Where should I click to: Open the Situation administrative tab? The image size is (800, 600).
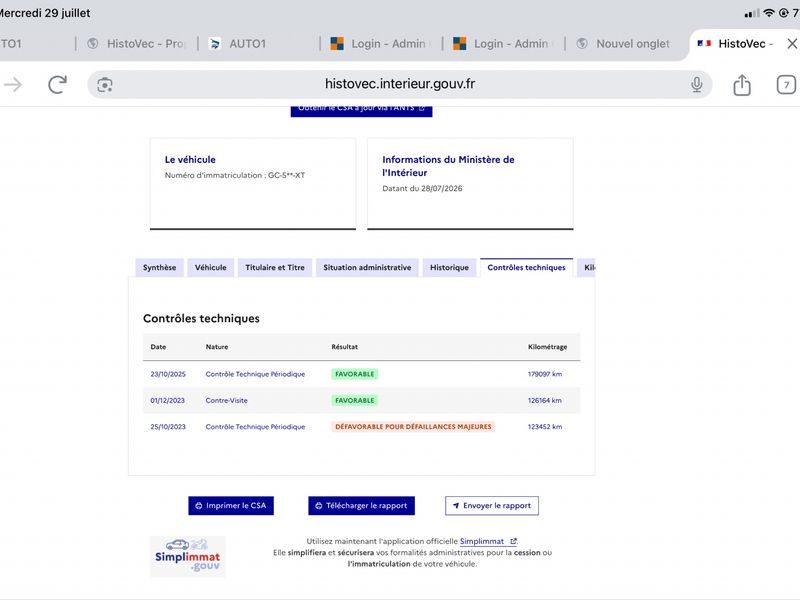coord(367,267)
